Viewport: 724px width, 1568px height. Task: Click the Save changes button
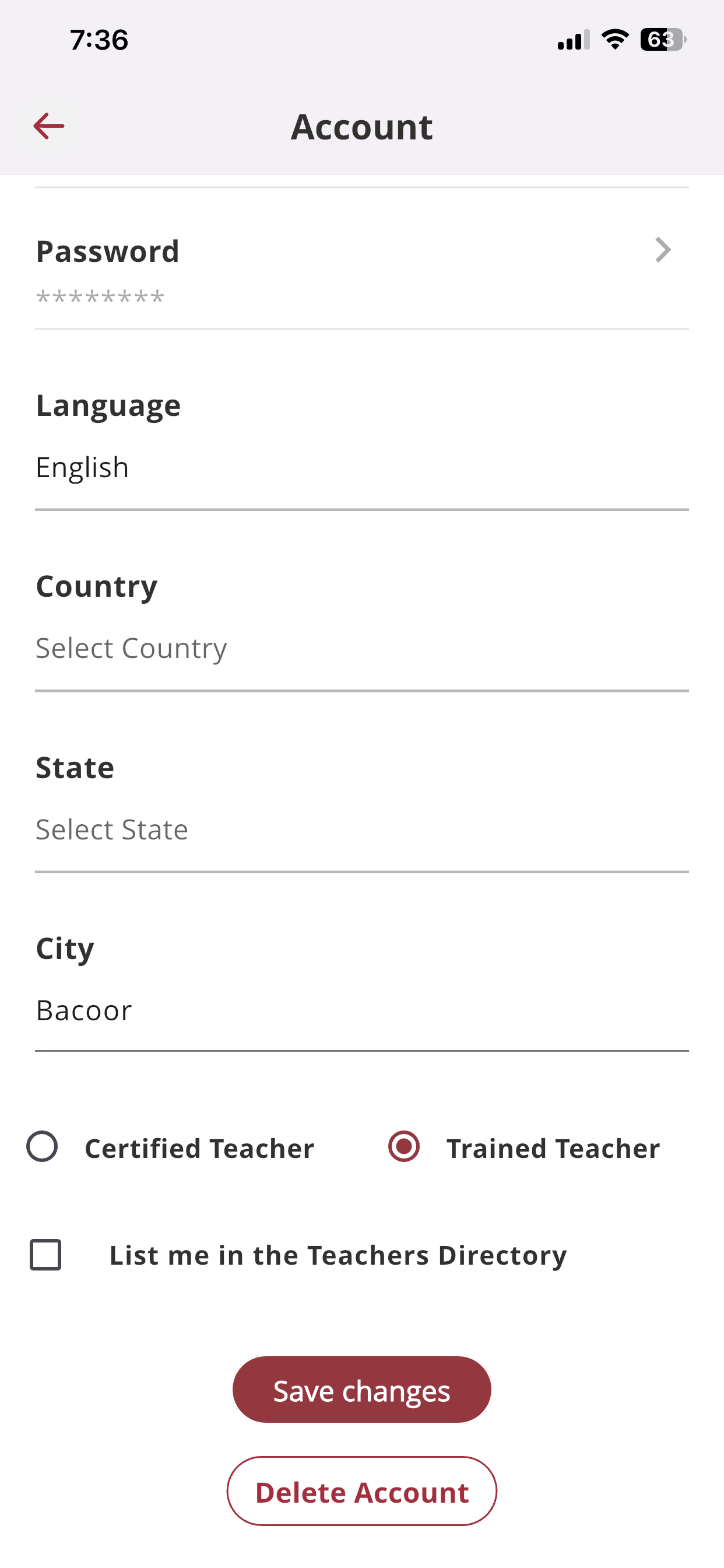pyautogui.click(x=361, y=1389)
